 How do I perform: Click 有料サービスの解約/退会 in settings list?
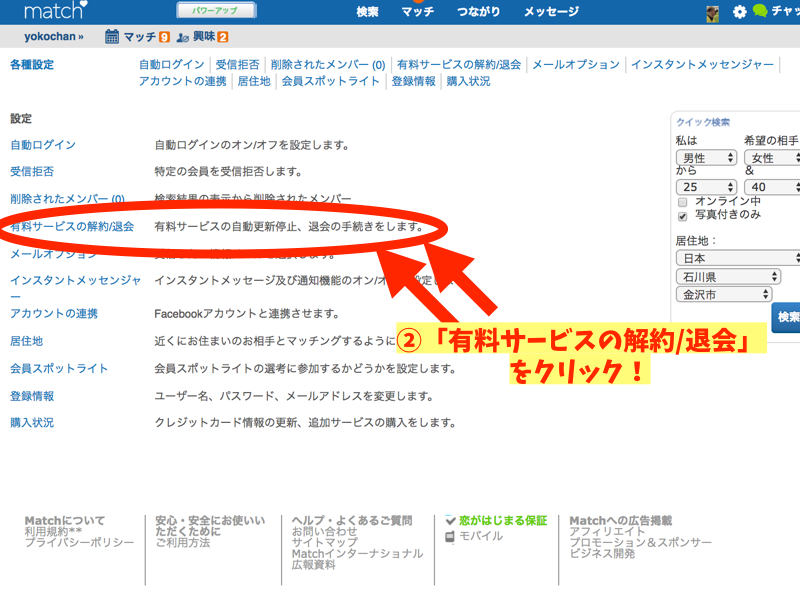pos(72,227)
